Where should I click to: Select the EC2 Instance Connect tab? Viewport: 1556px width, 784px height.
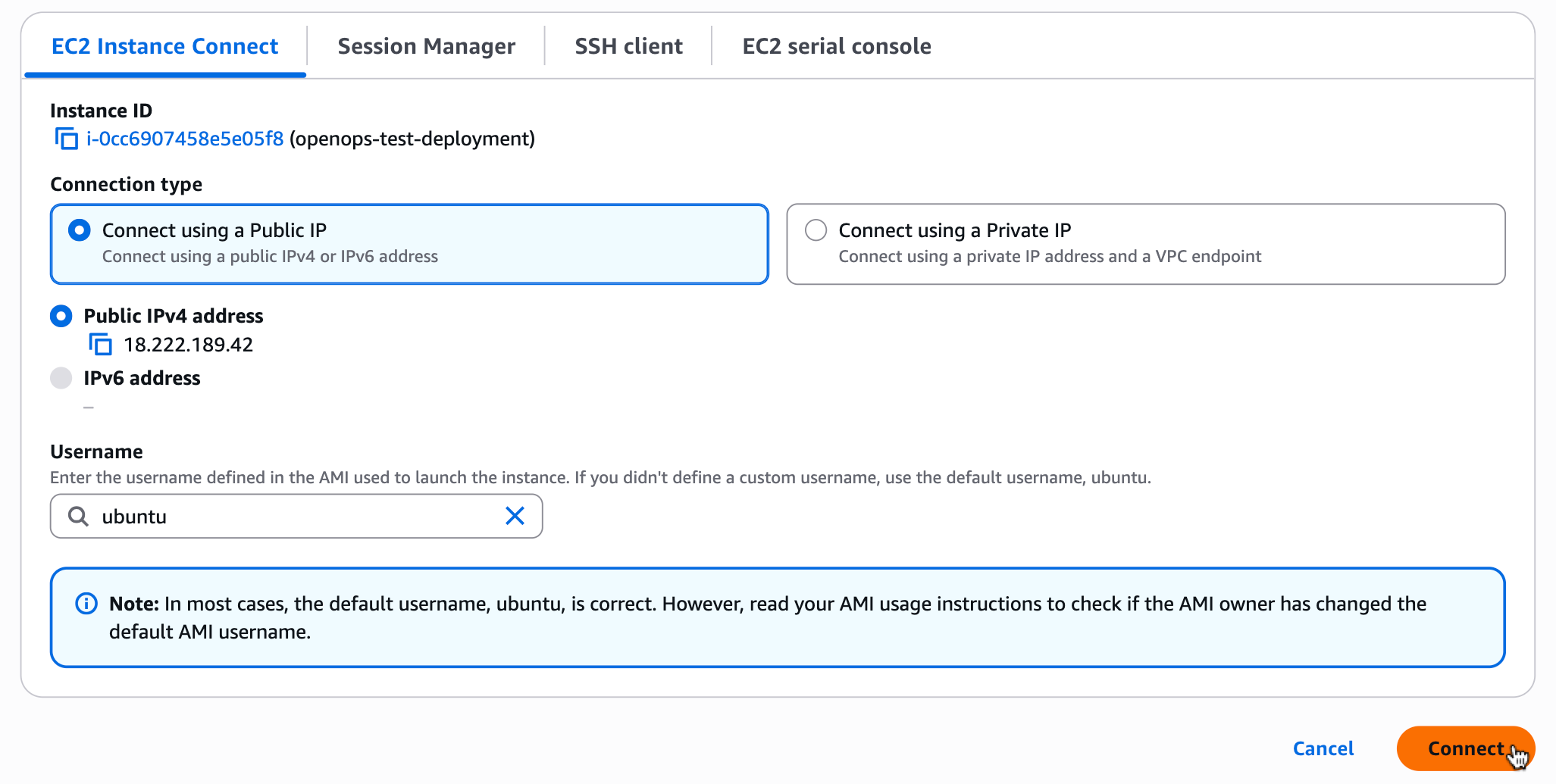(164, 46)
